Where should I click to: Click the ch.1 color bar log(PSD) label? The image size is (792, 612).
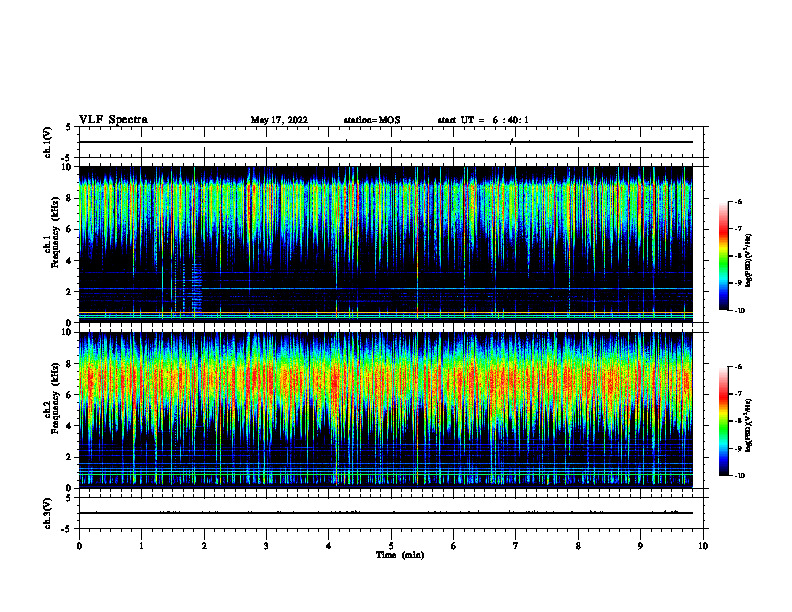click(749, 260)
